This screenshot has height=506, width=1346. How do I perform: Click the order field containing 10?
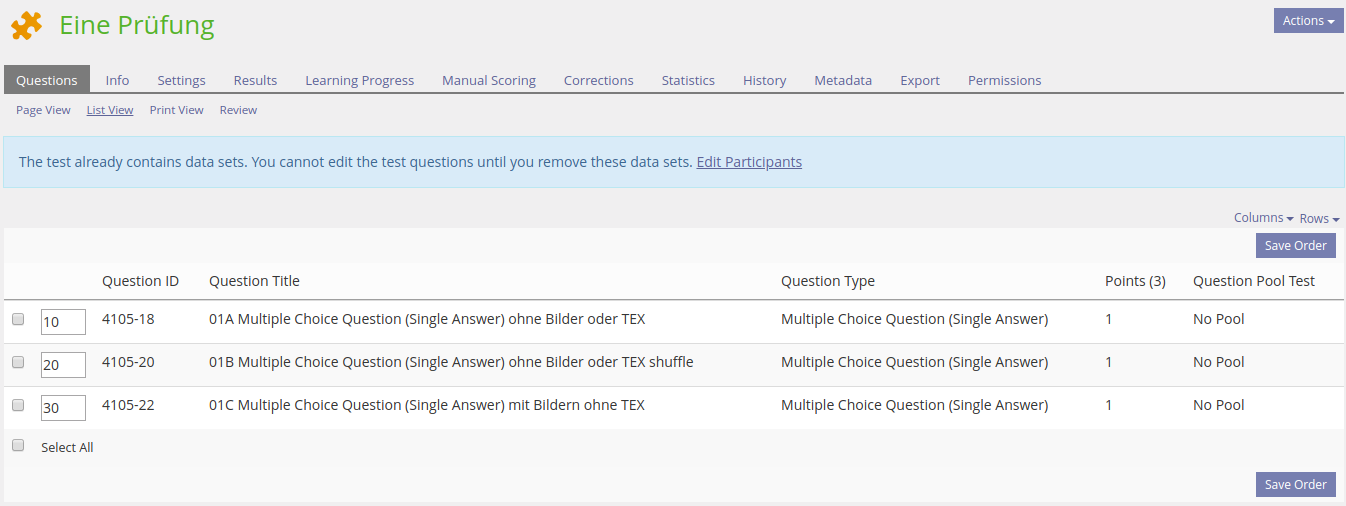[x=63, y=322]
